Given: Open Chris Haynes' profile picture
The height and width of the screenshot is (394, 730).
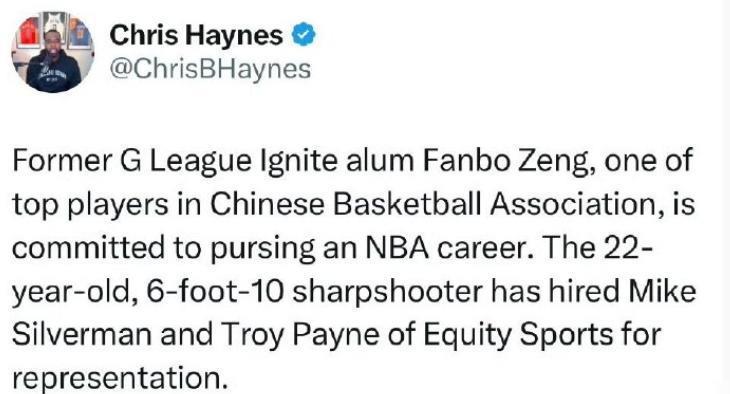Looking at the screenshot, I should coord(53,52).
